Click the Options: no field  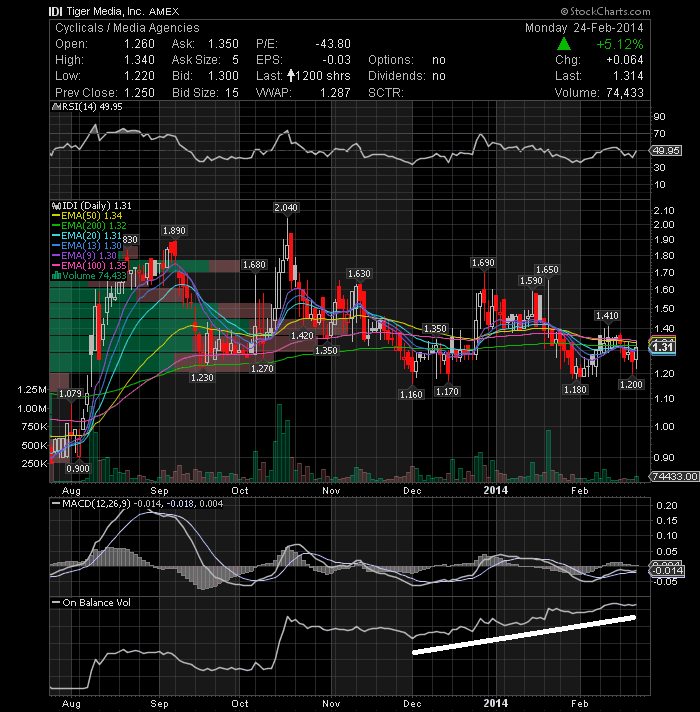tap(407, 60)
